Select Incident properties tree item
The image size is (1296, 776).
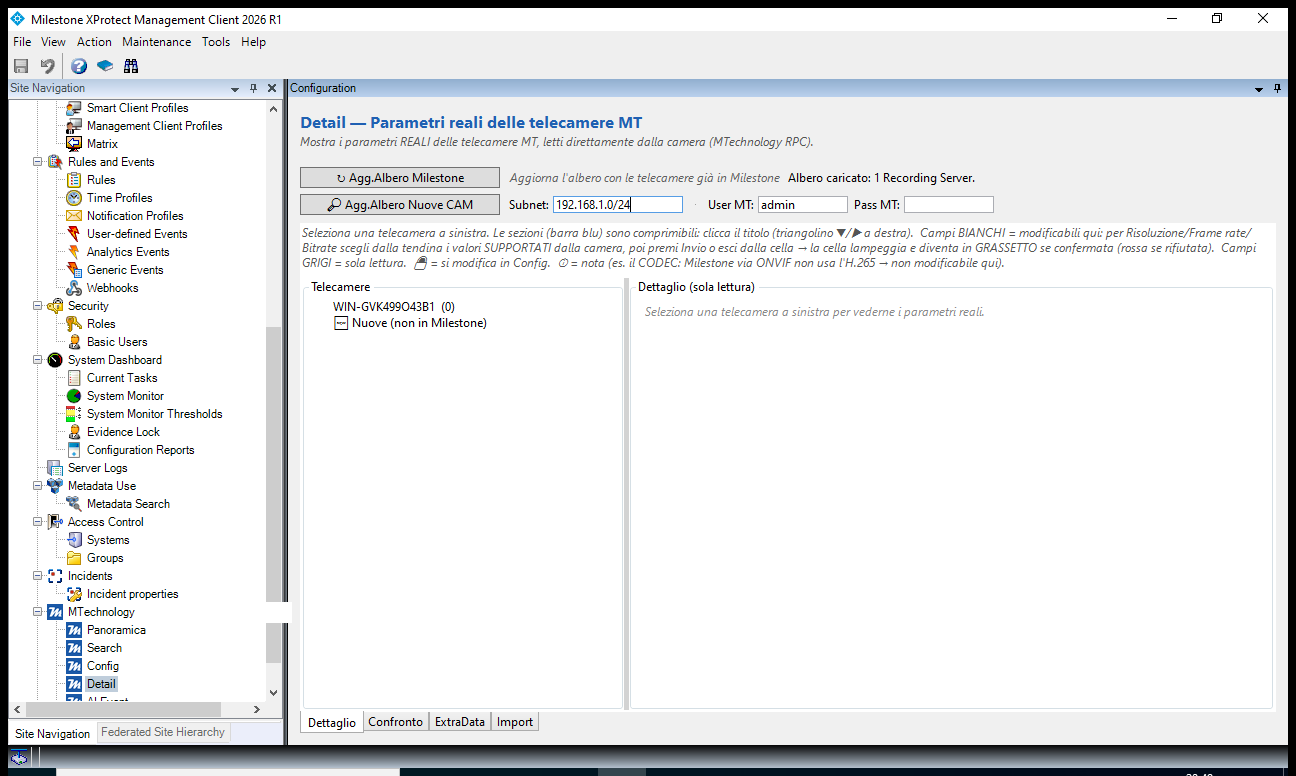(x=132, y=594)
